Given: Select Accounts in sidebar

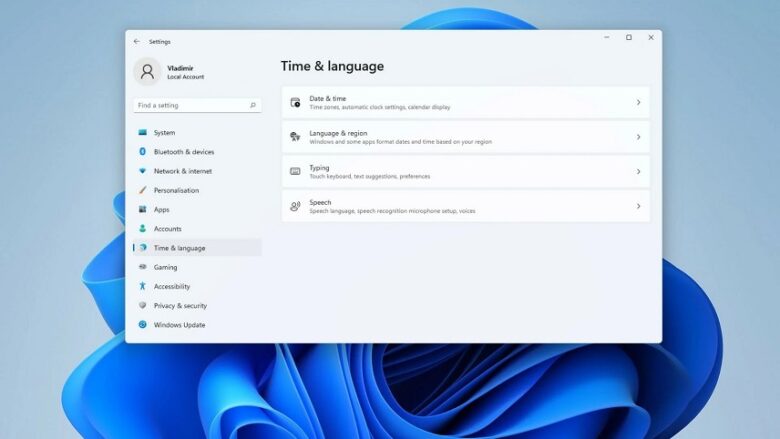Looking at the screenshot, I should click(x=197, y=229).
